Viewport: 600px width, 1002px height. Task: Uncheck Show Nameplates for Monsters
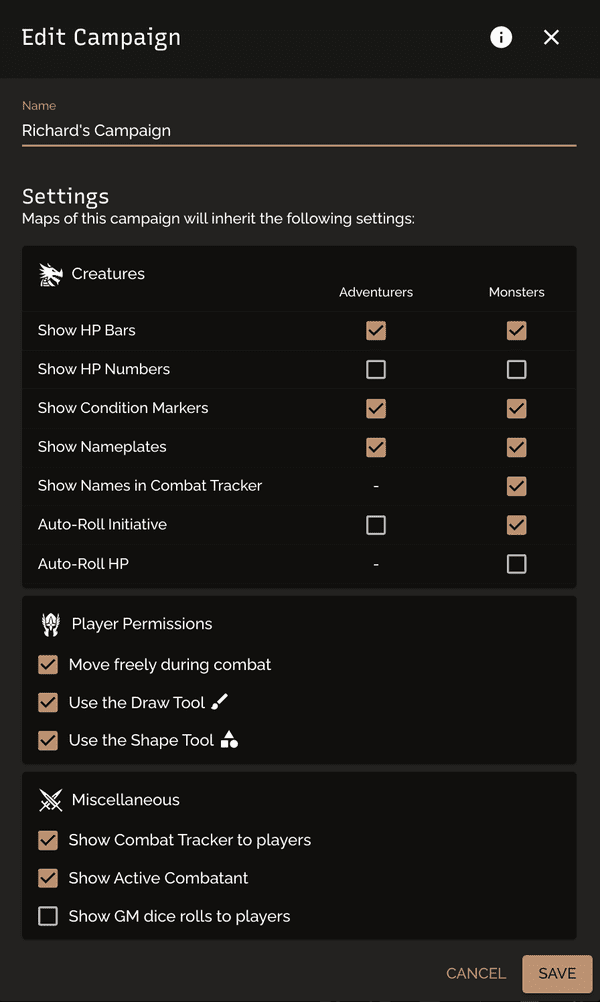point(516,447)
